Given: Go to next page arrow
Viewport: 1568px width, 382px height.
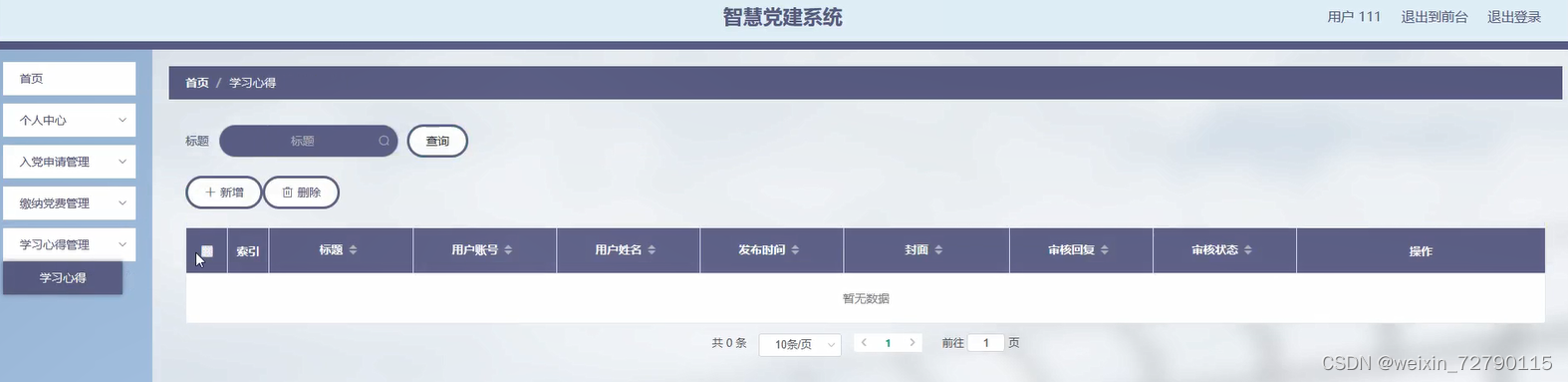Looking at the screenshot, I should point(912,343).
